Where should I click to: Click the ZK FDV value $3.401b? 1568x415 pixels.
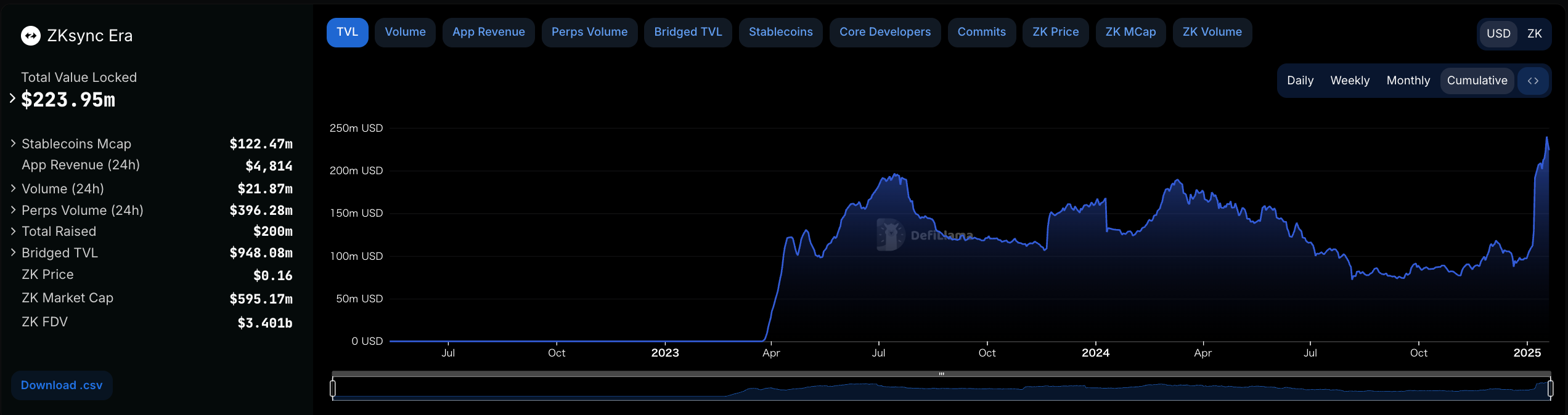(265, 323)
